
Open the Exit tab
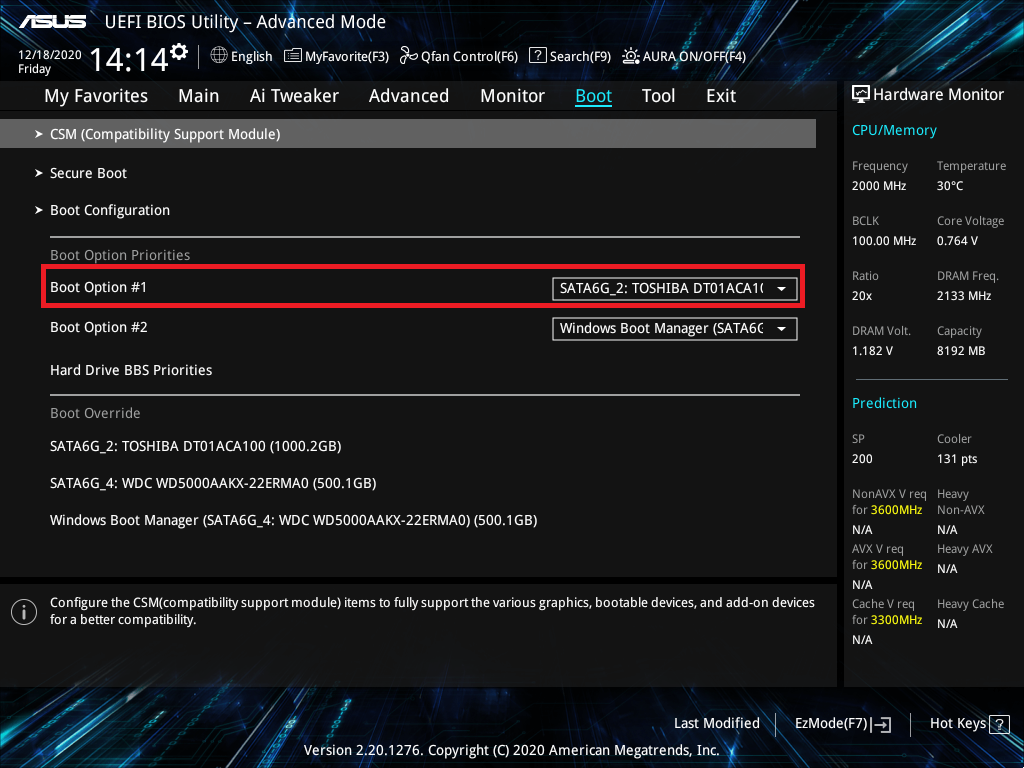click(721, 96)
